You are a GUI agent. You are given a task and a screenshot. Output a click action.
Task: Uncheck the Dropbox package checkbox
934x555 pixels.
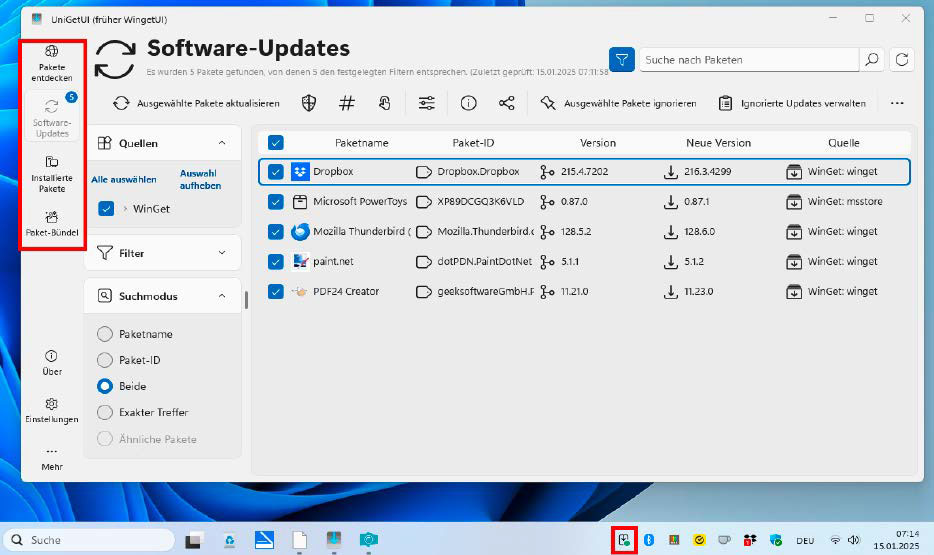pos(276,172)
